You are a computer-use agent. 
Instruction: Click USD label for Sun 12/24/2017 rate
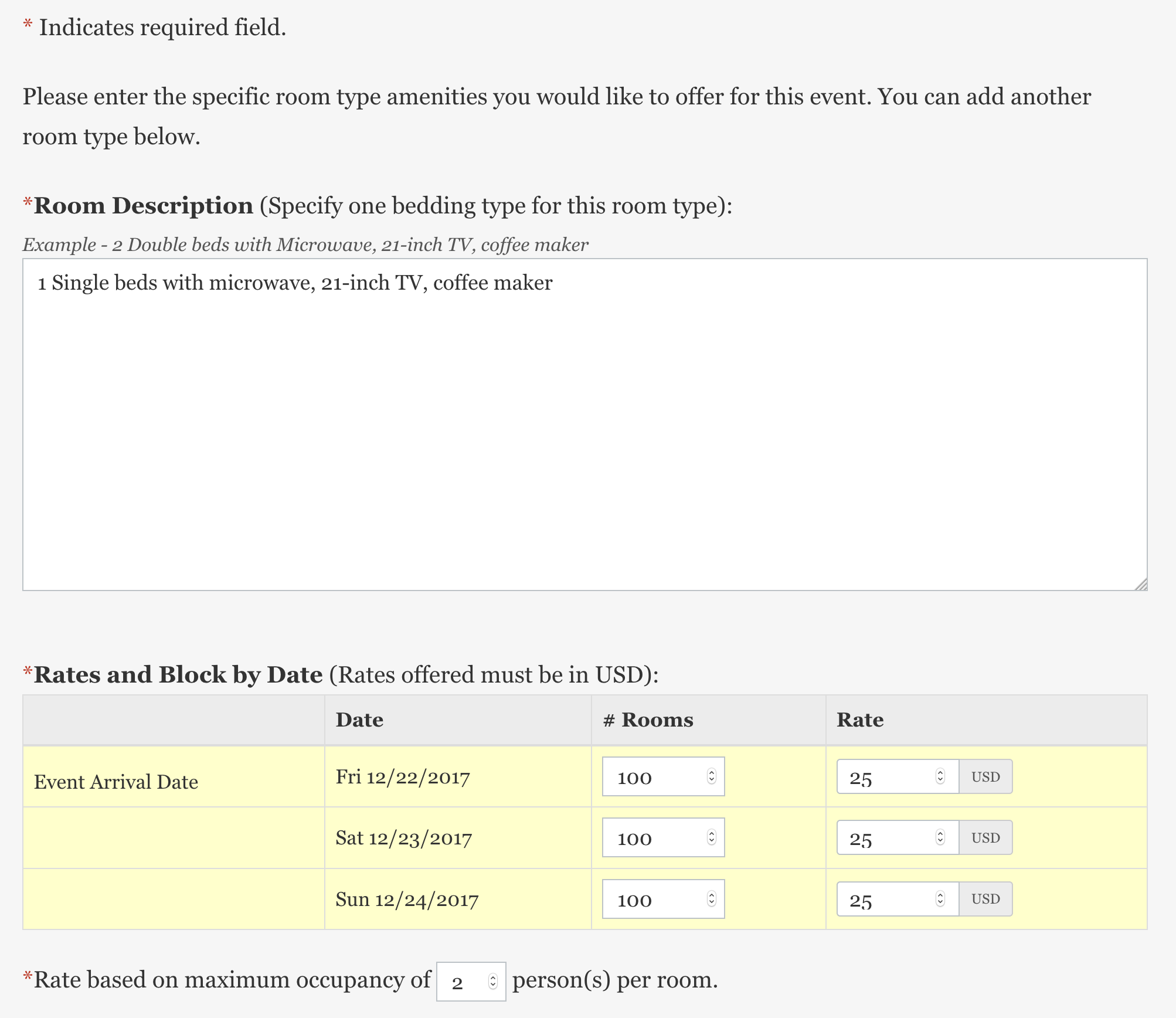point(985,899)
